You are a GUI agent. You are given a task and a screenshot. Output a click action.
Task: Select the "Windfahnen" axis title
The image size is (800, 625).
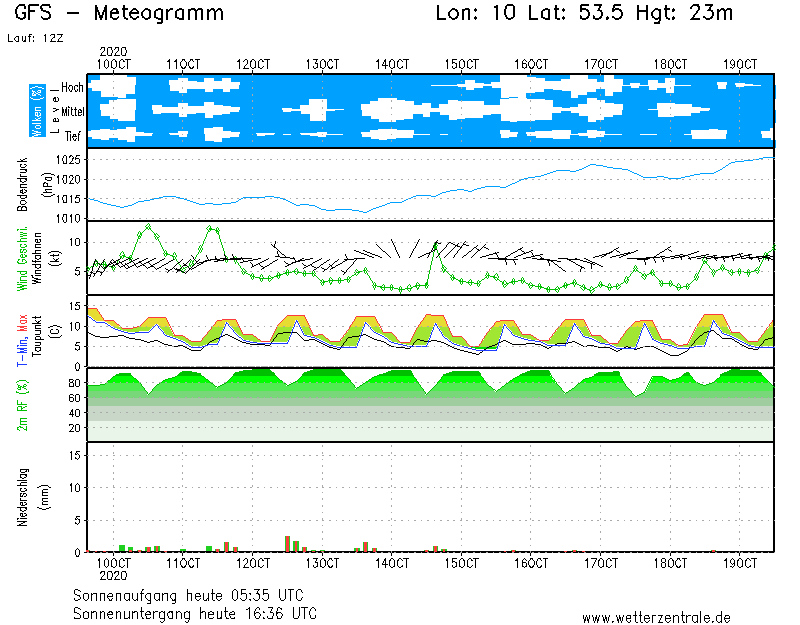click(x=37, y=259)
